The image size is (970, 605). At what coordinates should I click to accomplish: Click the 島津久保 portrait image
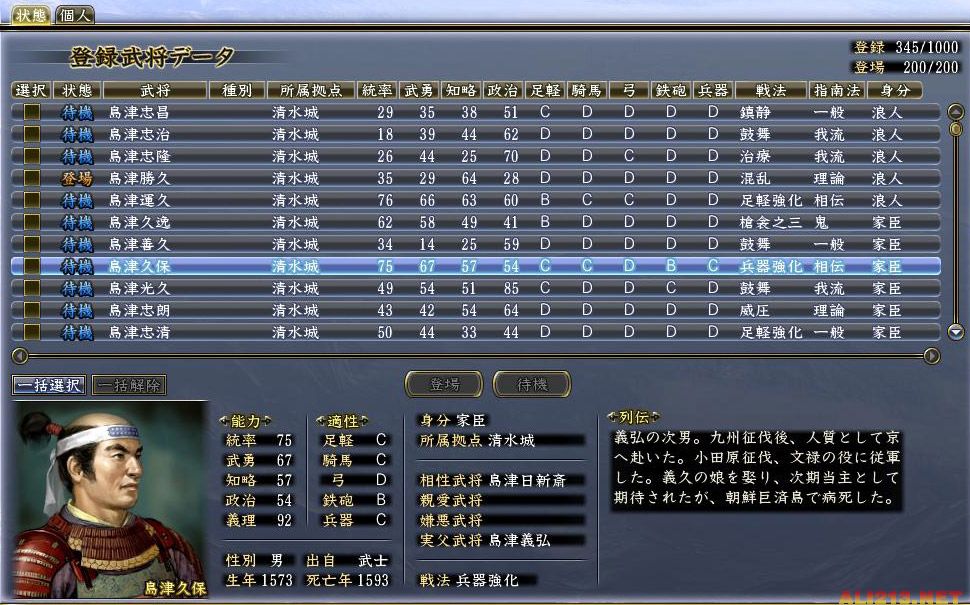pyautogui.click(x=108, y=500)
